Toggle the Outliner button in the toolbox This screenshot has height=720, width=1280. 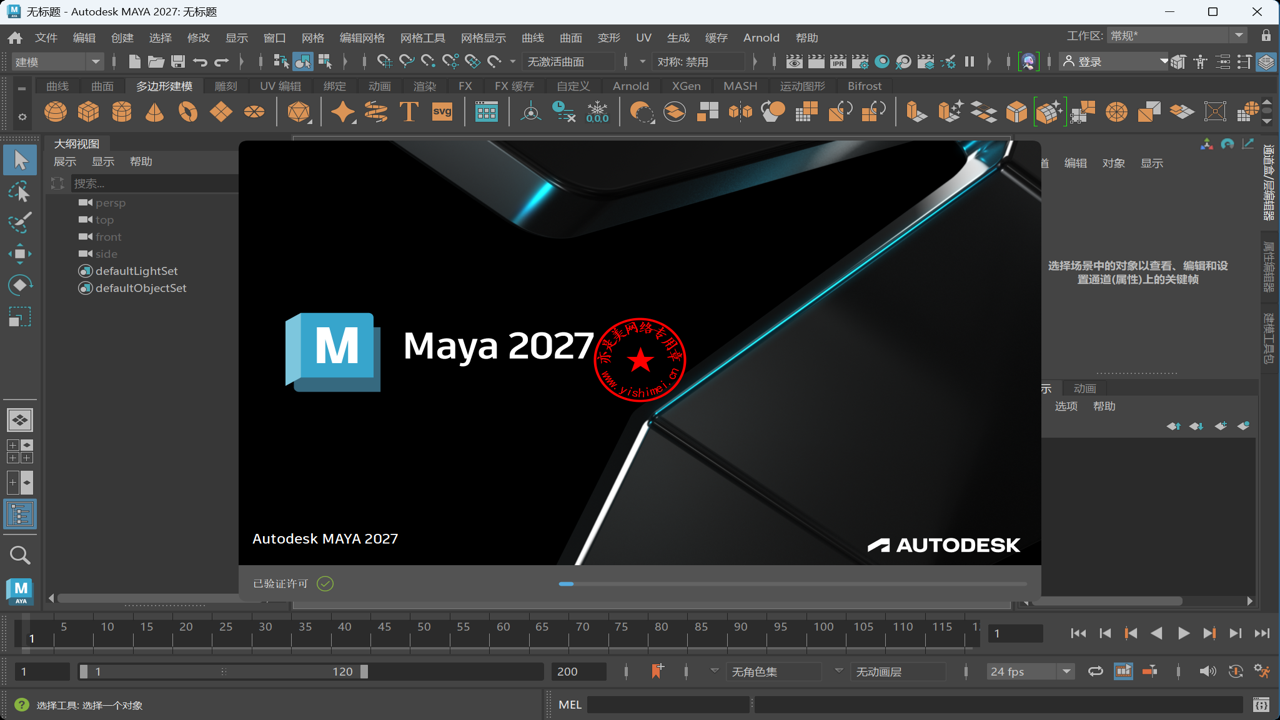pos(19,515)
